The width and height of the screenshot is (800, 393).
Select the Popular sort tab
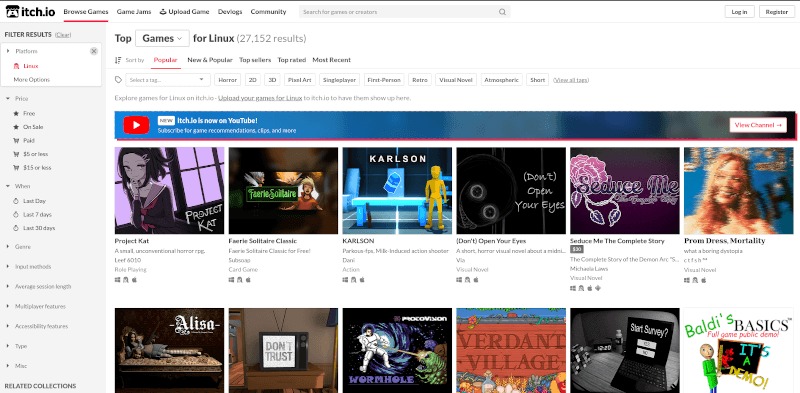coord(165,60)
